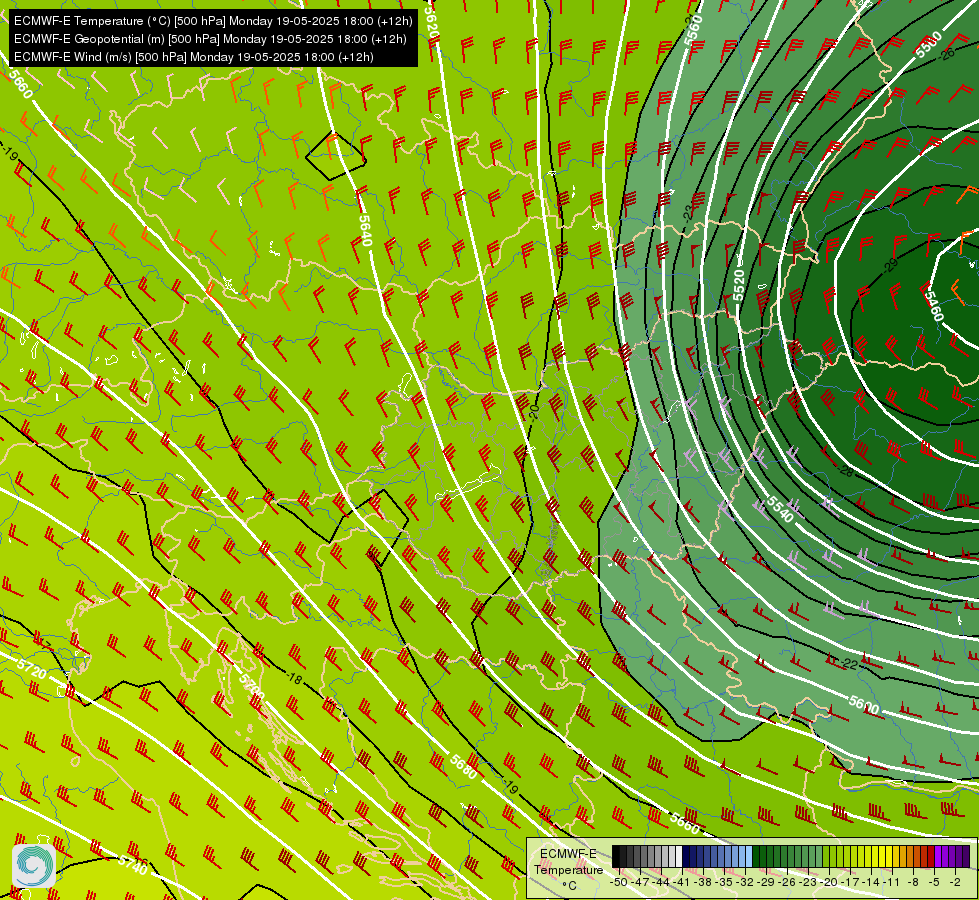Select the ECMWF-E Wind title line
Viewport: 979px width, 900px height.
pos(194,57)
